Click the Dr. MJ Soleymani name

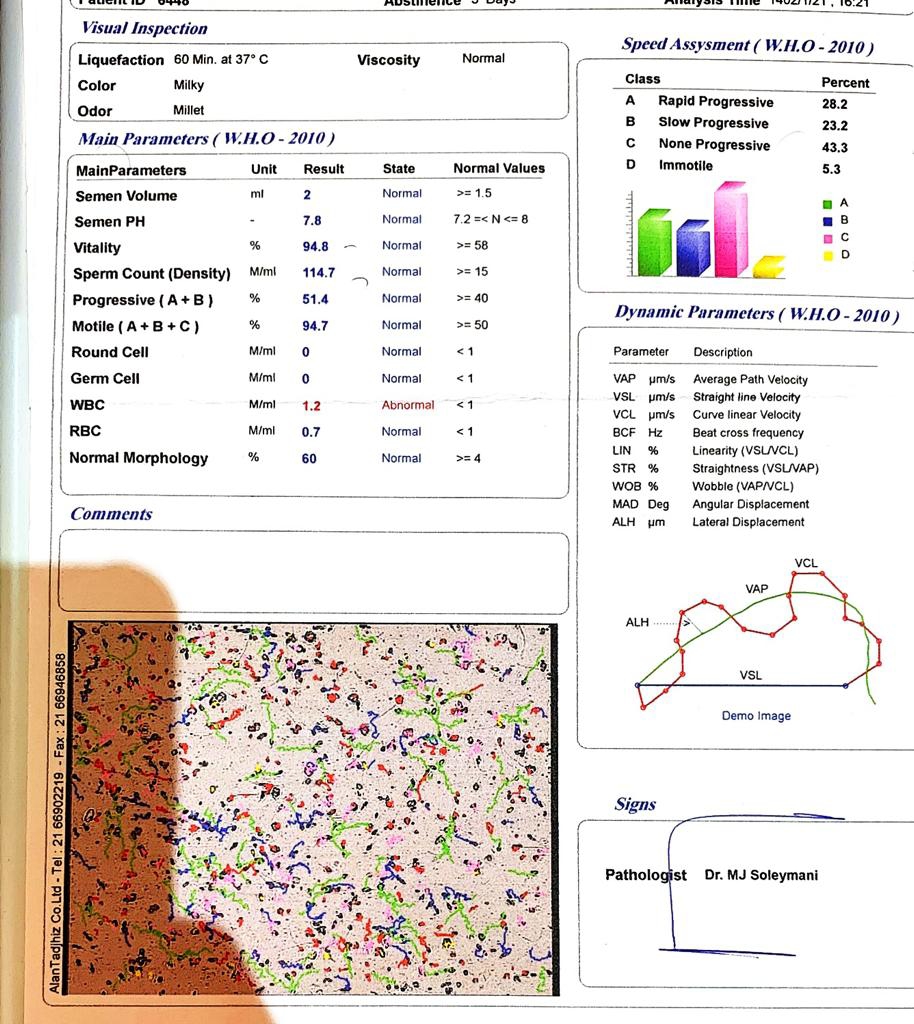(761, 875)
